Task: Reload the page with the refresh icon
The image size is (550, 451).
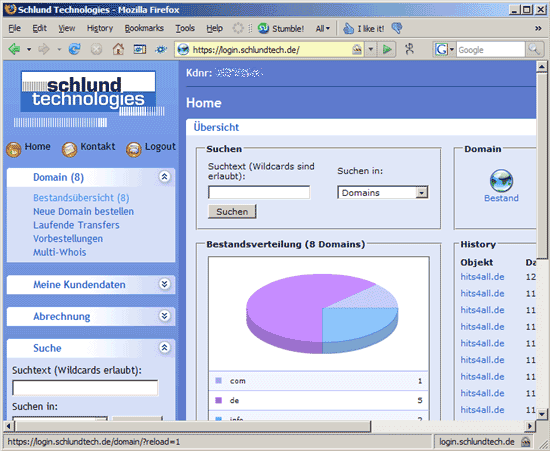Action: click(x=74, y=49)
